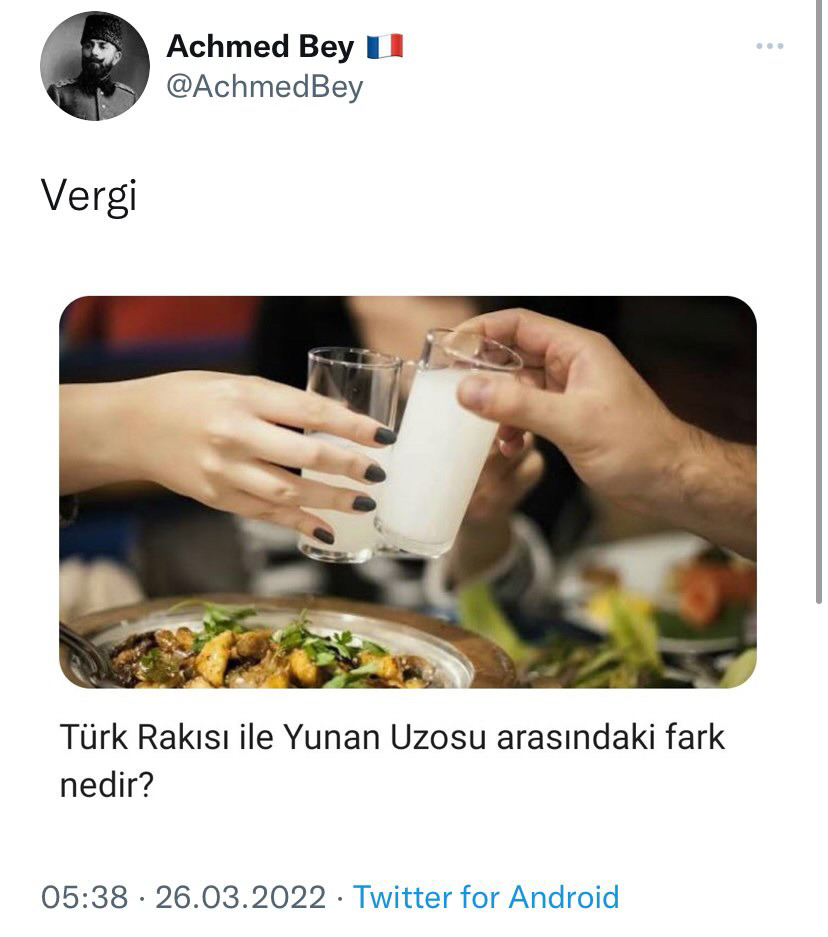This screenshot has width=828, height=937.
Task: Open Achmed Bey's profile picture
Action: (x=94, y=66)
